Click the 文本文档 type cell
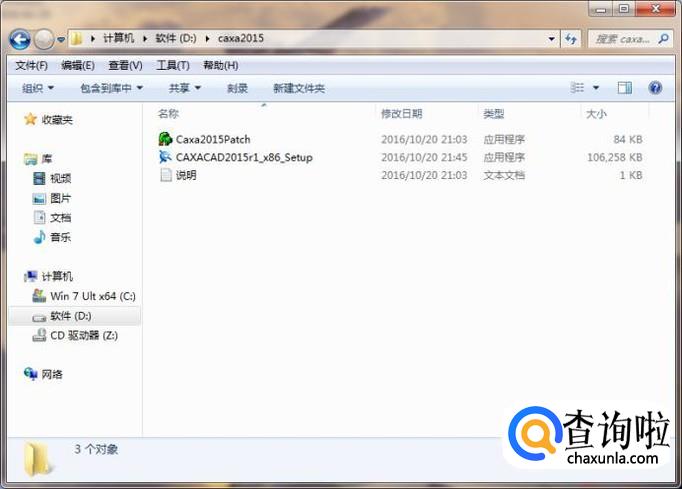This screenshot has width=682, height=489. (504, 175)
